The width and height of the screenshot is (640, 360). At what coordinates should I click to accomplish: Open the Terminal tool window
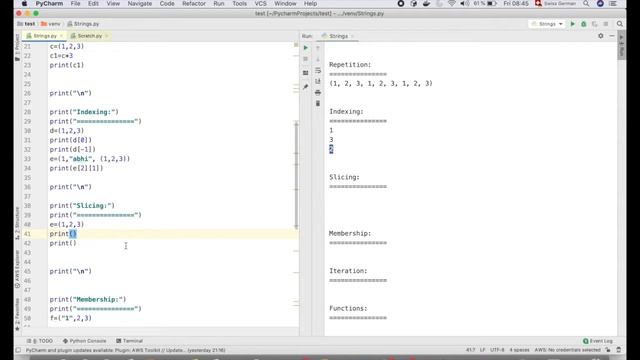click(129, 341)
